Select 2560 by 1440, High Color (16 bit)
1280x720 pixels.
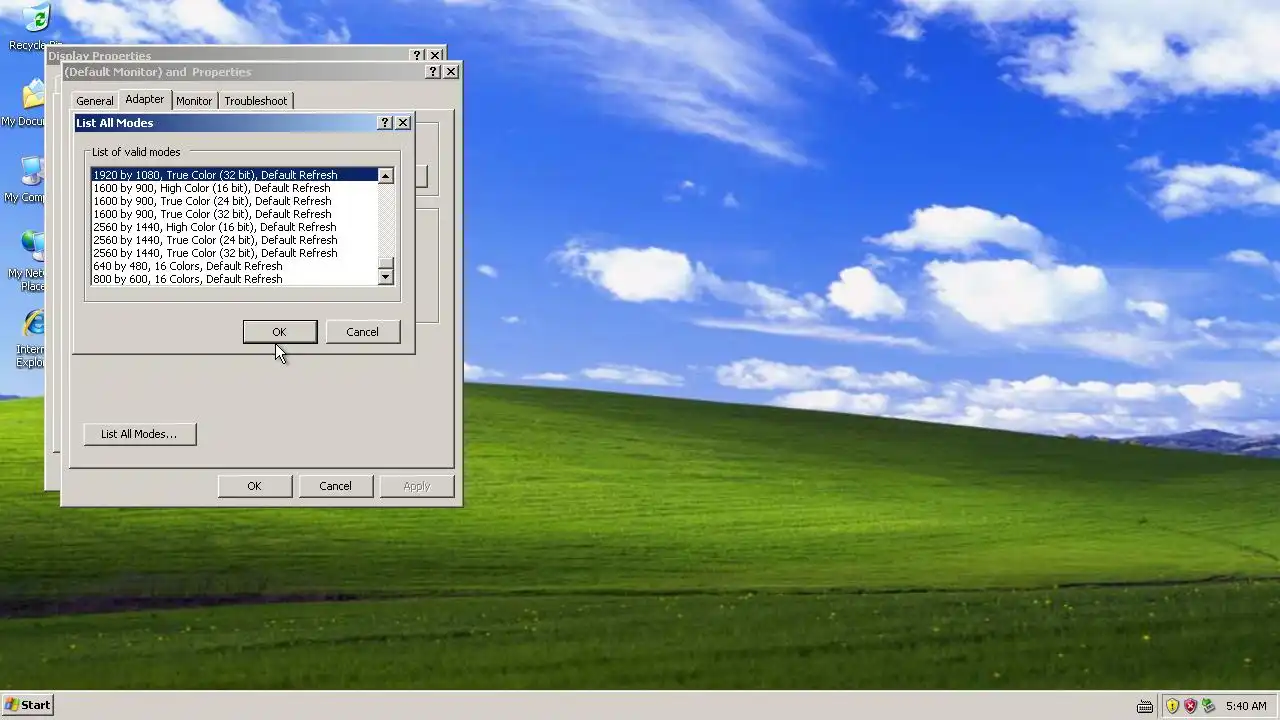click(x=234, y=227)
